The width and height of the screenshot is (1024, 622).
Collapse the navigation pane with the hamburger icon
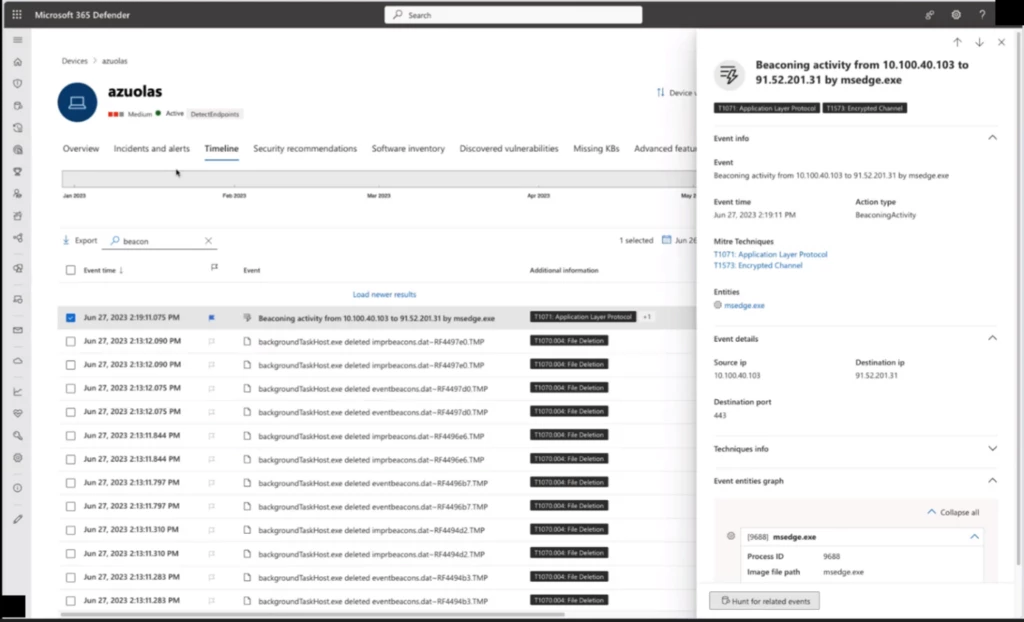(x=16, y=40)
